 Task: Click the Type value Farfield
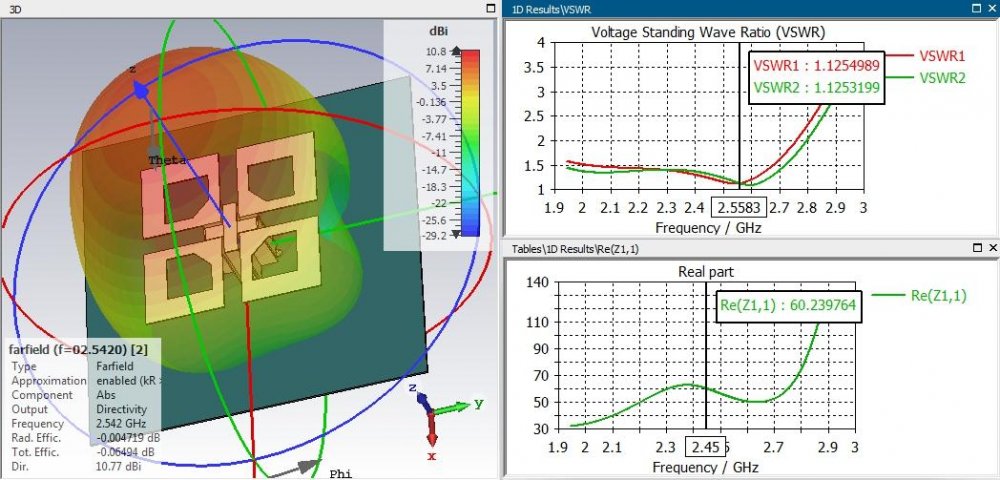(x=115, y=367)
